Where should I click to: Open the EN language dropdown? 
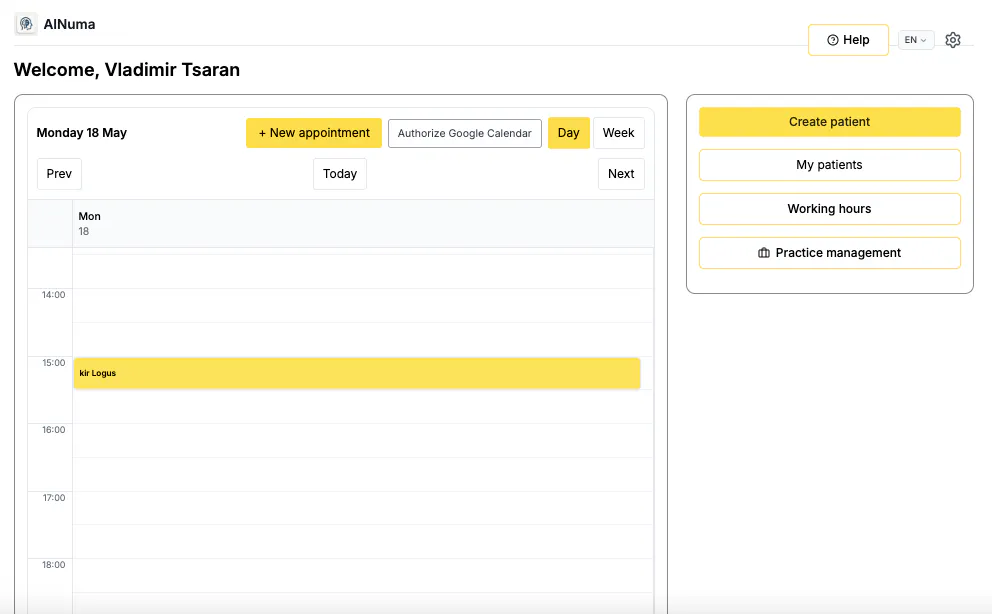tap(915, 40)
